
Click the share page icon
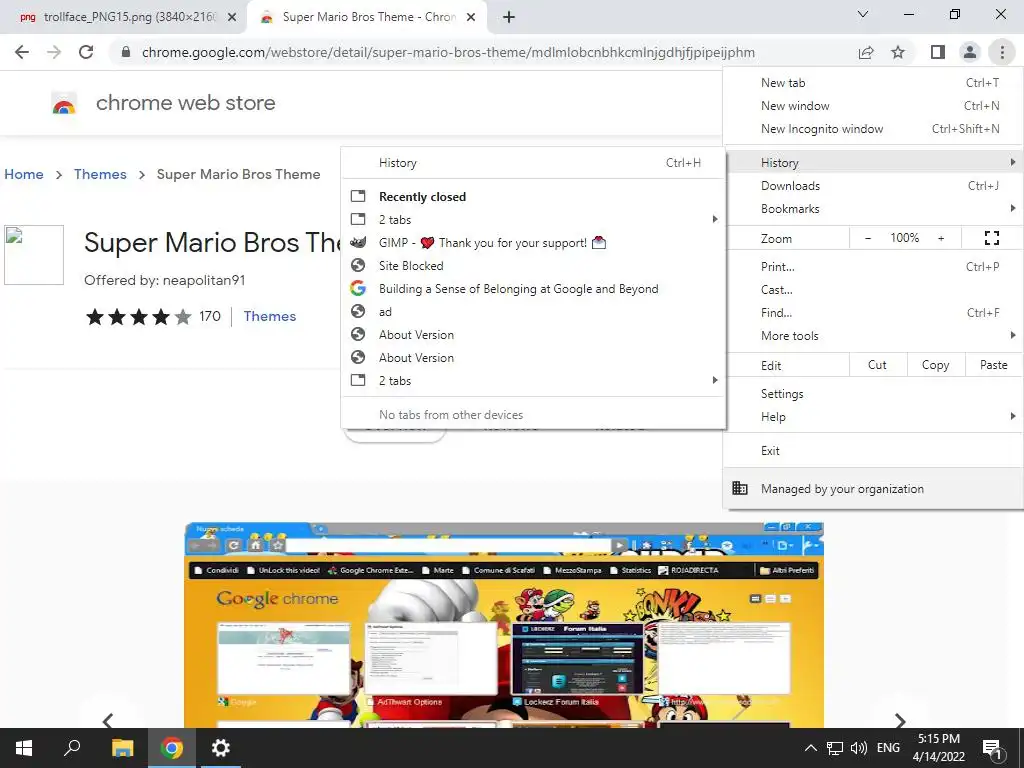[x=866, y=52]
